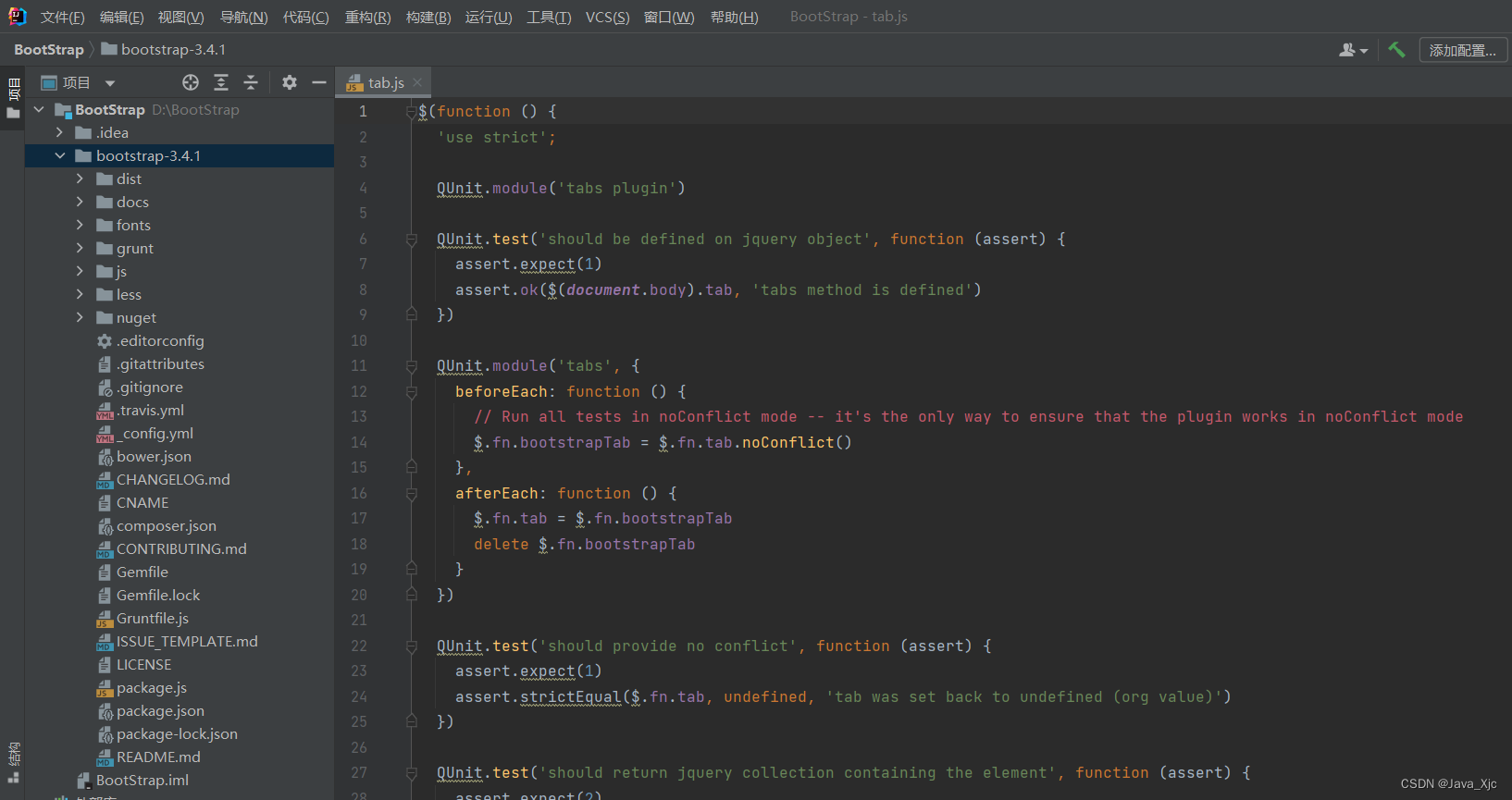
Task: Toggle the 项目 side tool window button
Action: (x=13, y=98)
